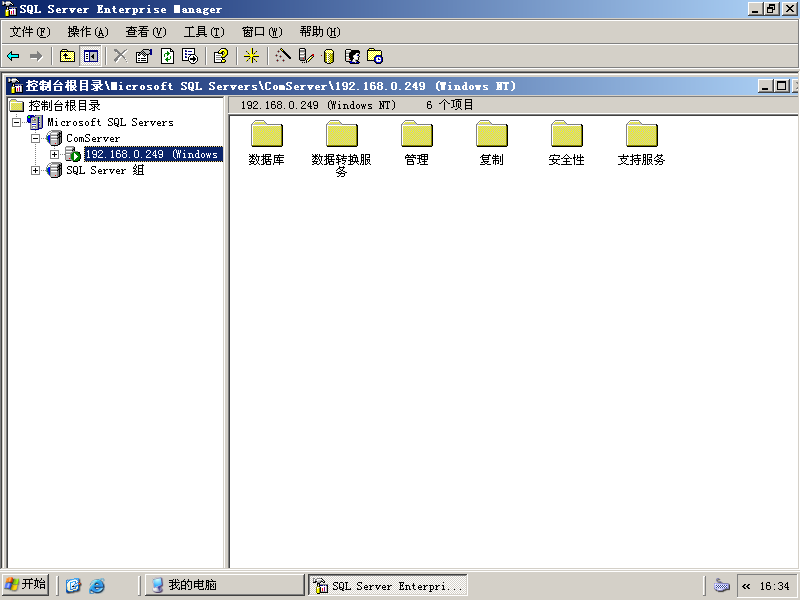Click the SQL Server Enterprise Manager taskbar button

pos(388,585)
